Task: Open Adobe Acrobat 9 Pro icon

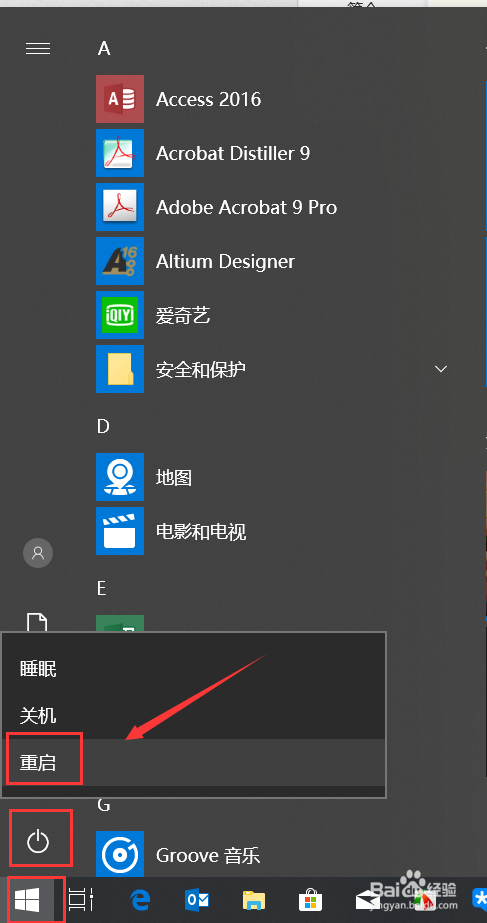Action: point(120,207)
